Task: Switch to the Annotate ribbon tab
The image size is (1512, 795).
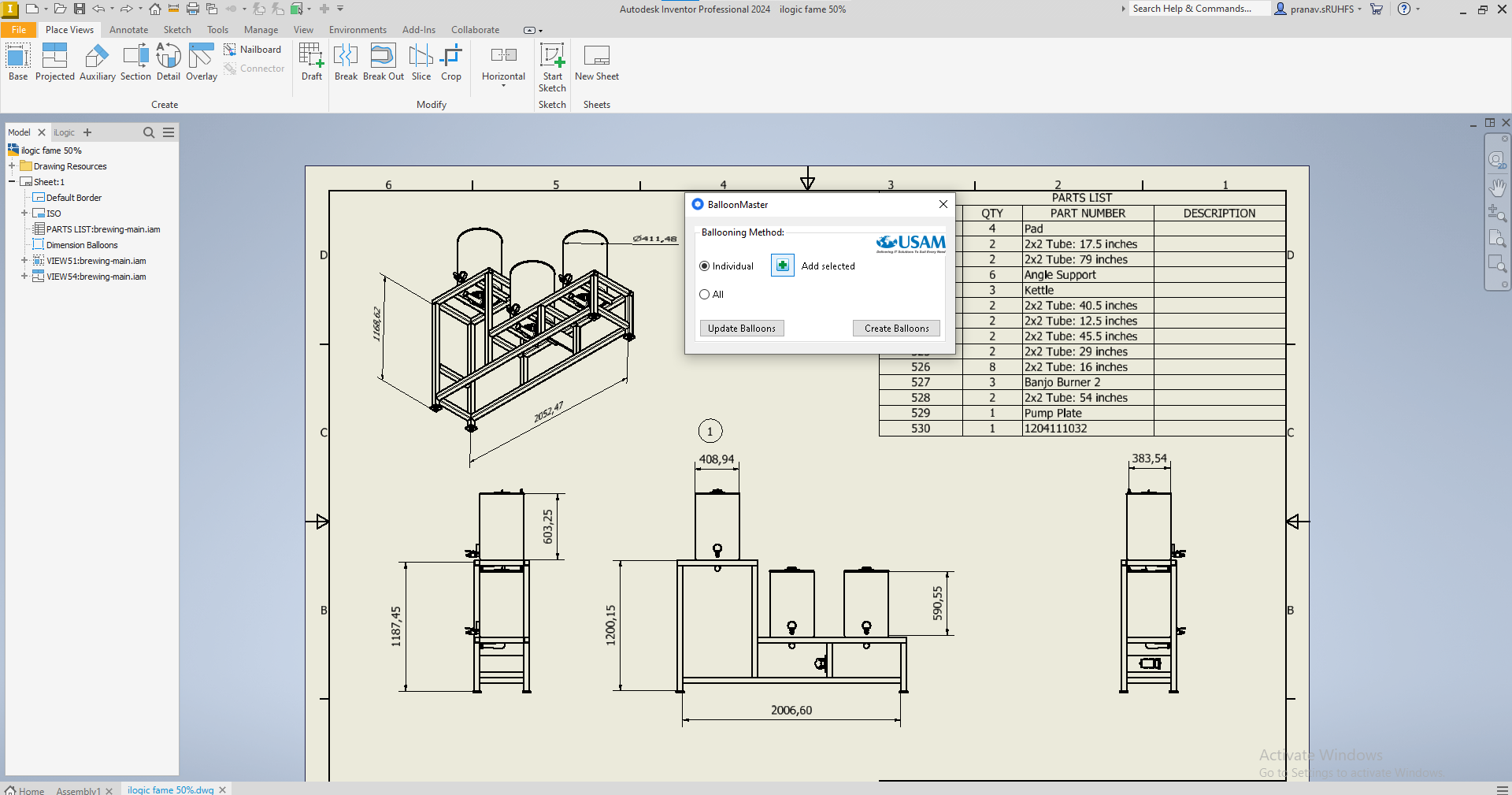Action: coord(128,30)
